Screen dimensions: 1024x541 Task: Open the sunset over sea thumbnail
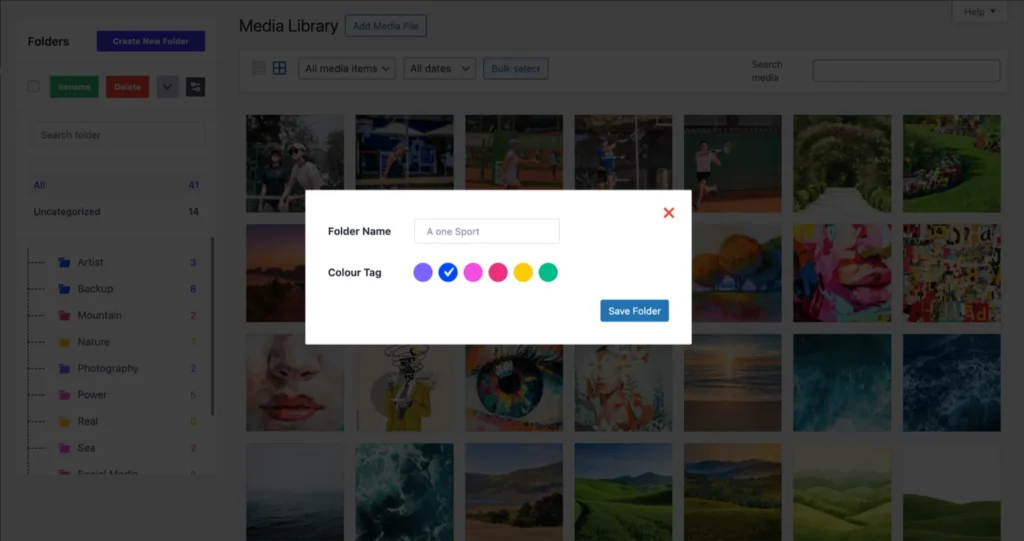coord(733,383)
